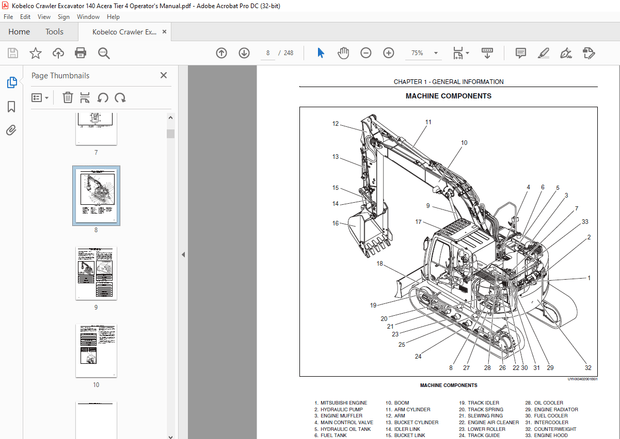Add a comment with speech bubble icon
The image size is (620, 439).
521,53
